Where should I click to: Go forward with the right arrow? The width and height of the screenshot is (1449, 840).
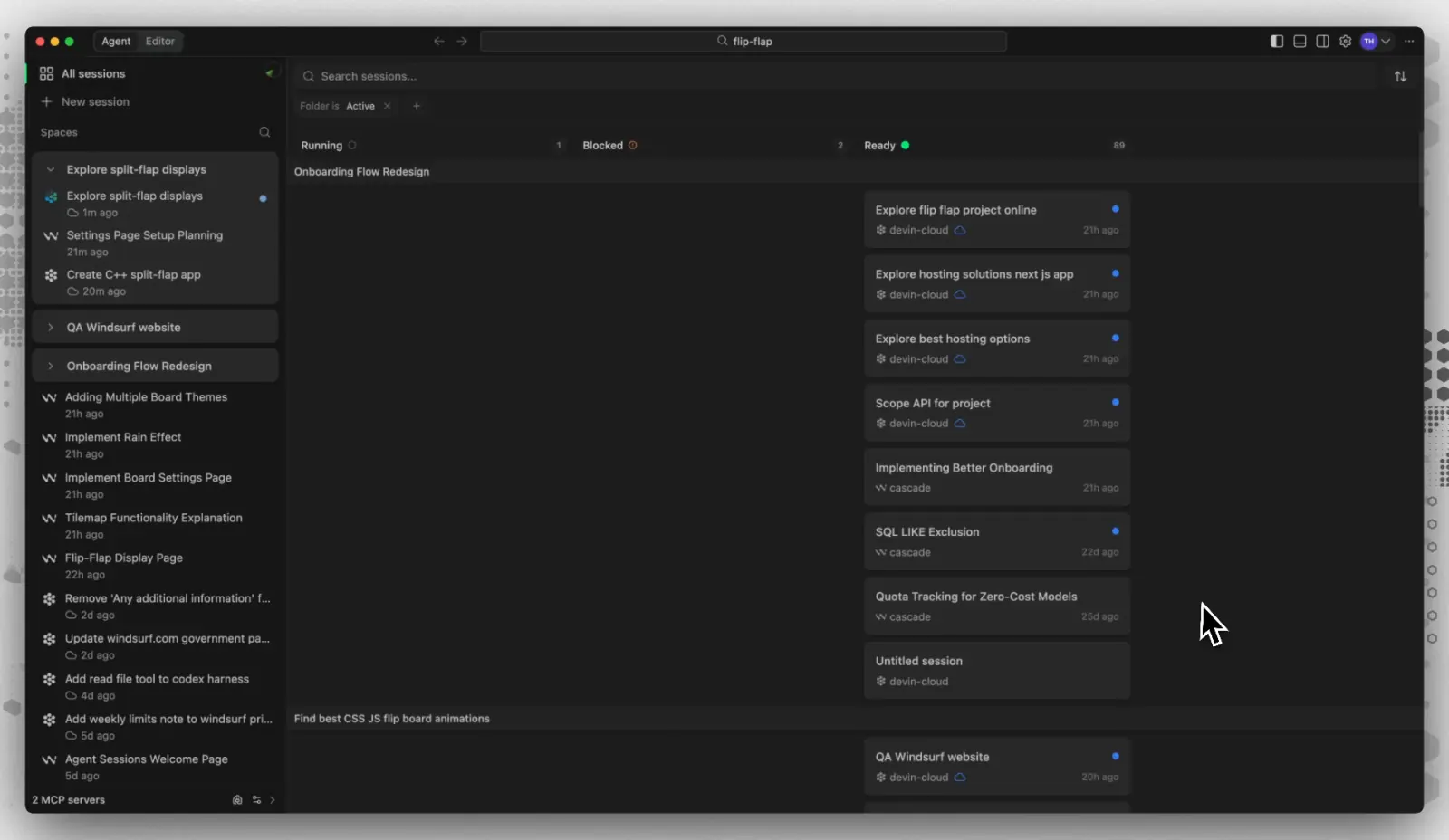[462, 41]
